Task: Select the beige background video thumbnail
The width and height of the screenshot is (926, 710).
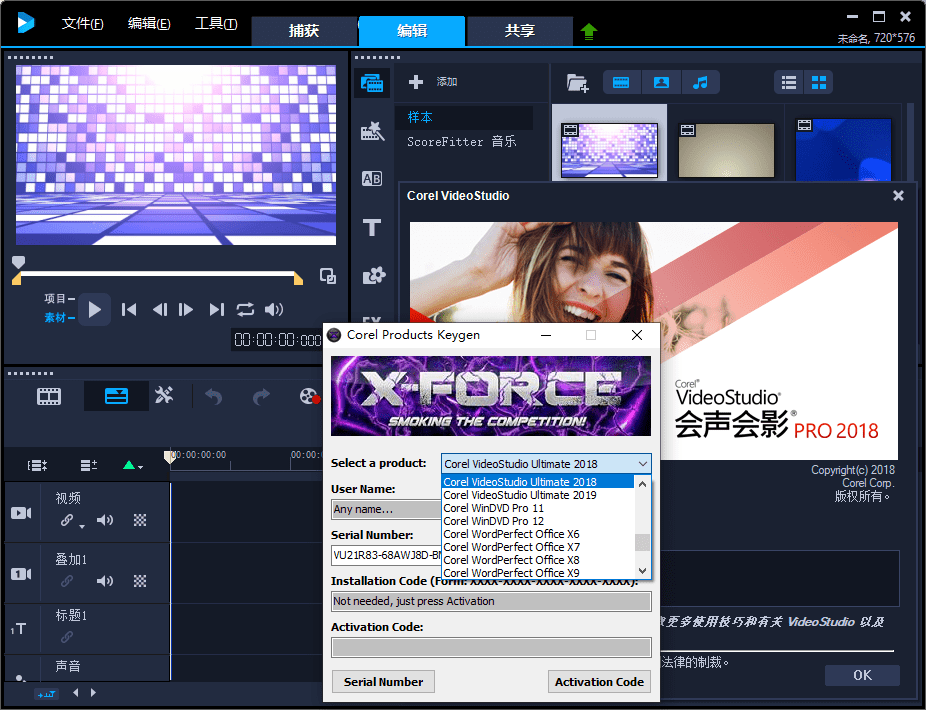Action: click(726, 150)
